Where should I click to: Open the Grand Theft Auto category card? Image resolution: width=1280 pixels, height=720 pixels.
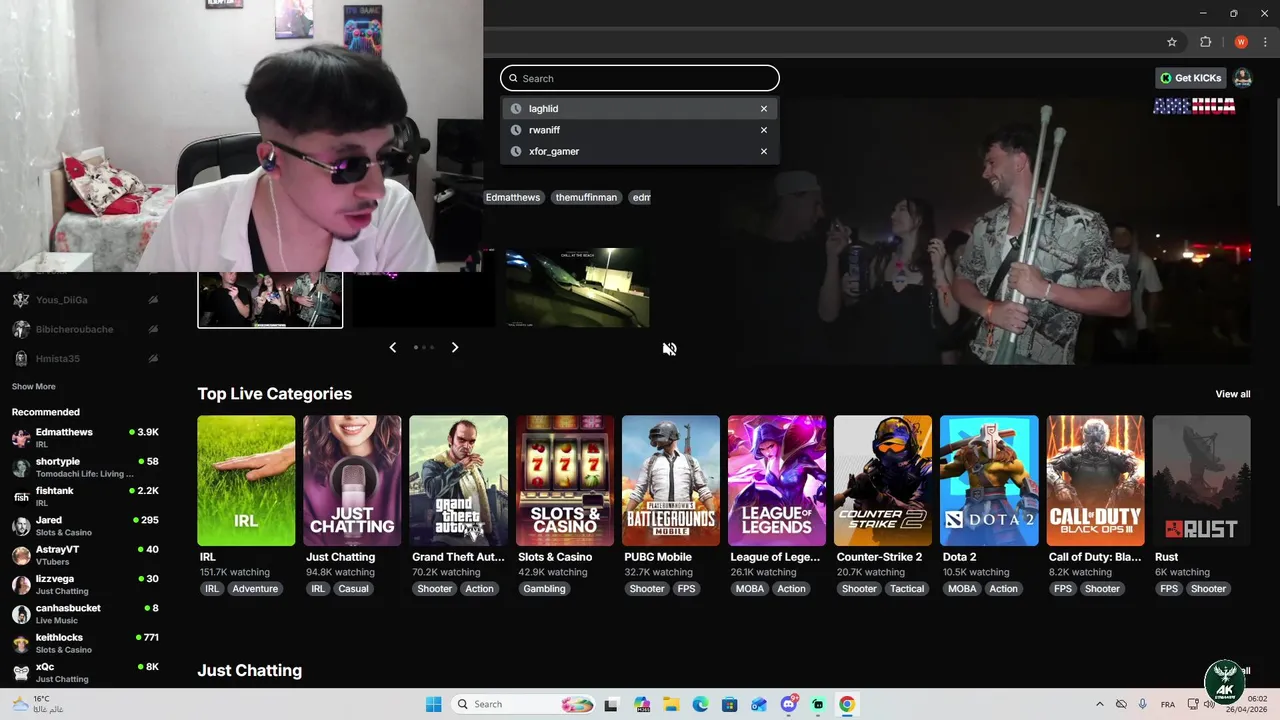pyautogui.click(x=458, y=480)
